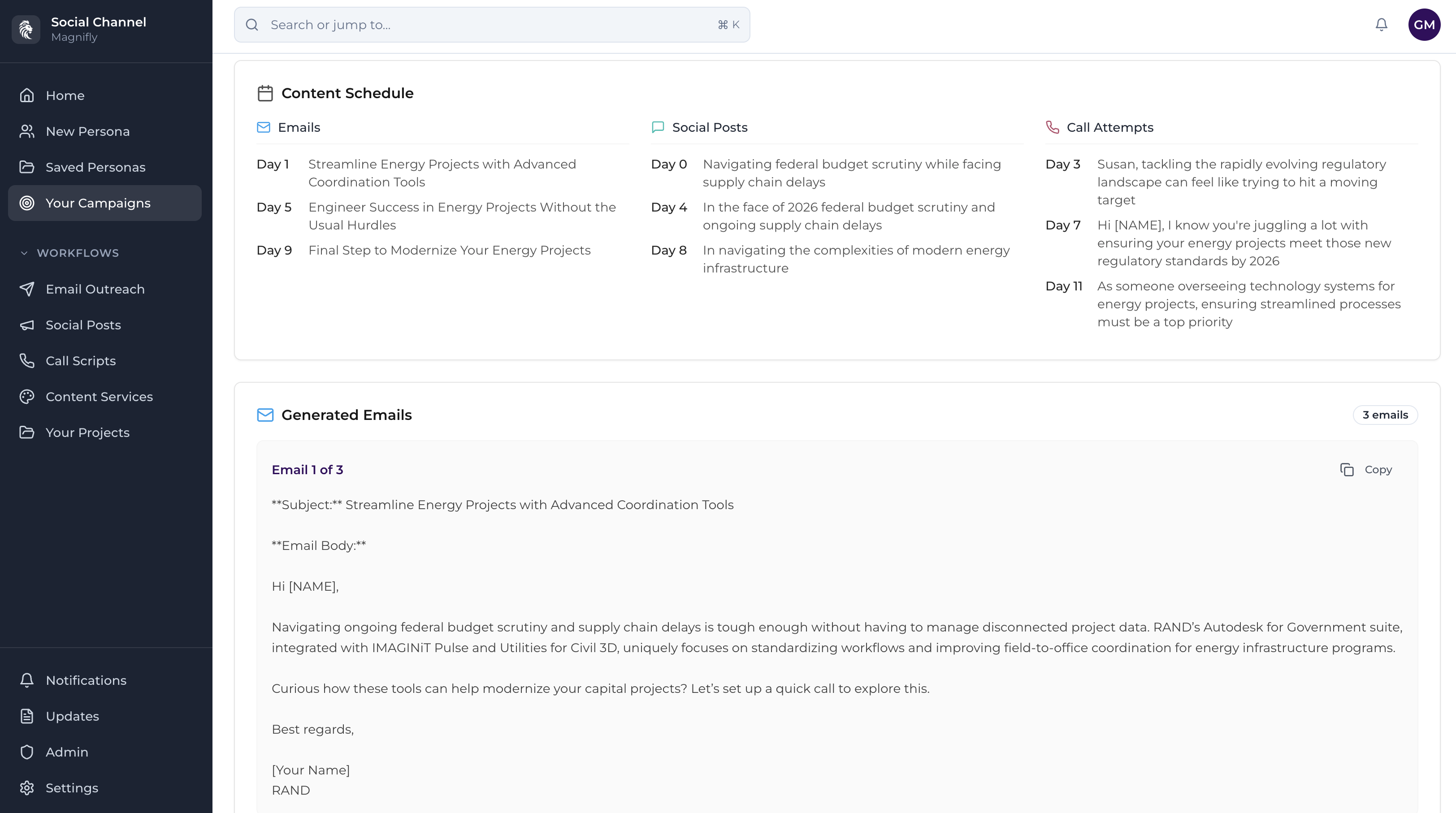Click the 3 emails badge
Viewport: 1456px width, 813px height.
coord(1385,415)
